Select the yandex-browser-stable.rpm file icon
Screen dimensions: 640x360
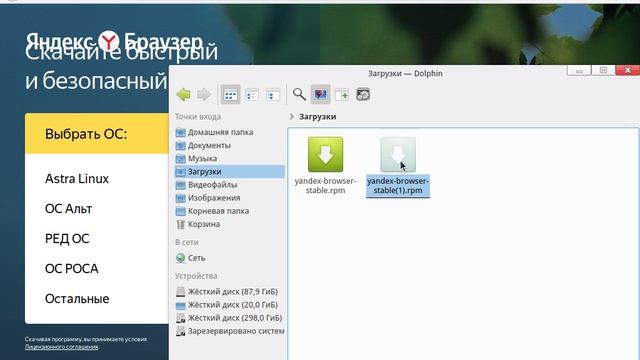click(325, 154)
